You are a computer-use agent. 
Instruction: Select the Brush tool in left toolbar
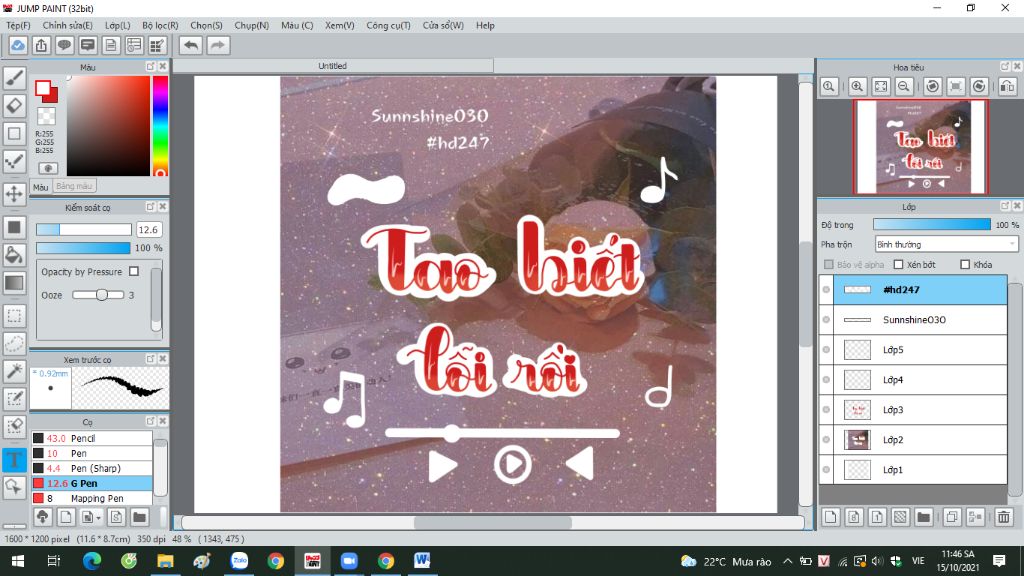(x=14, y=78)
